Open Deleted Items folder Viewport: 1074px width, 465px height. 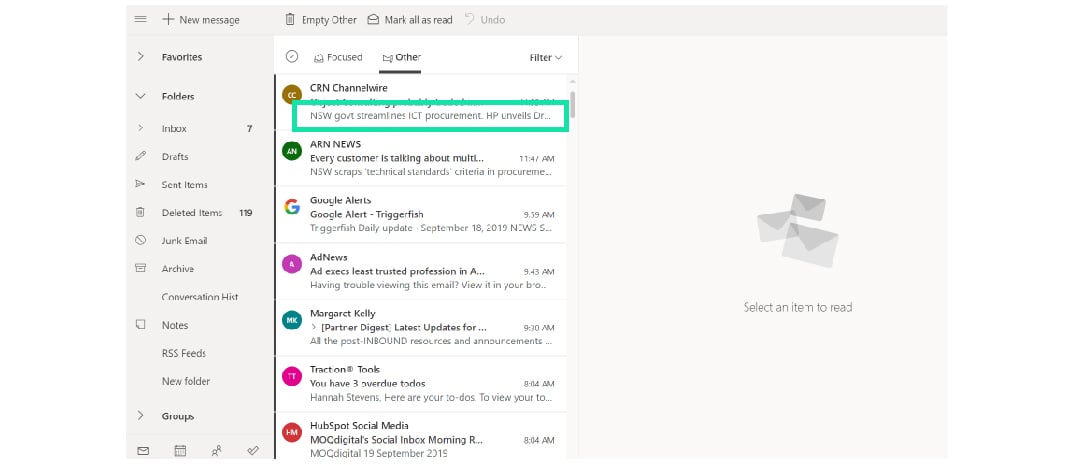pyautogui.click(x=192, y=213)
